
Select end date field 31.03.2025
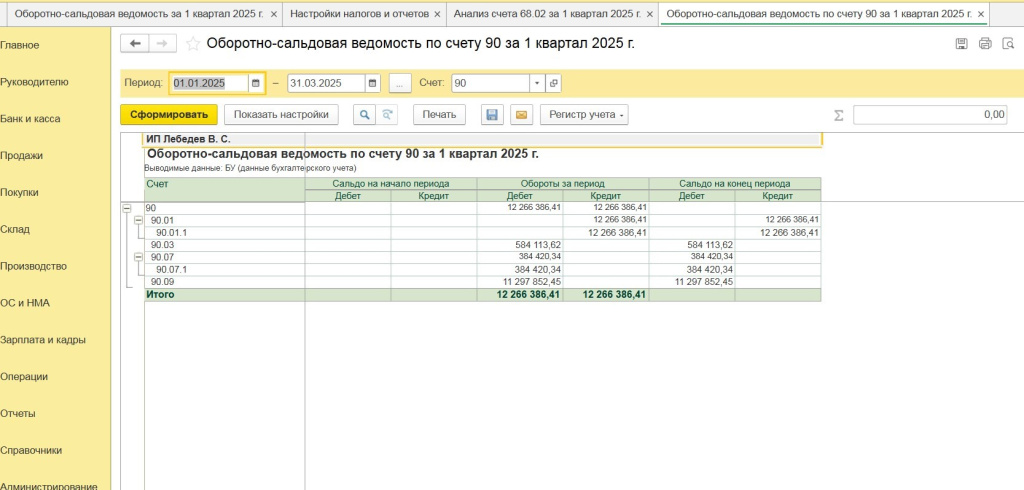[326, 83]
